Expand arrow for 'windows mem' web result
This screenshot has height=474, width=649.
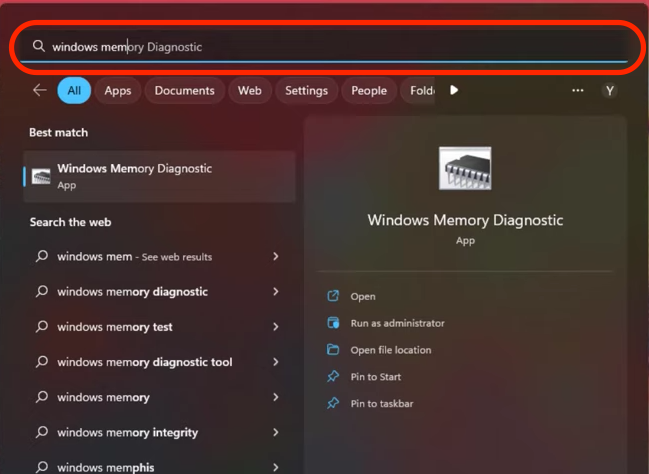(276, 257)
